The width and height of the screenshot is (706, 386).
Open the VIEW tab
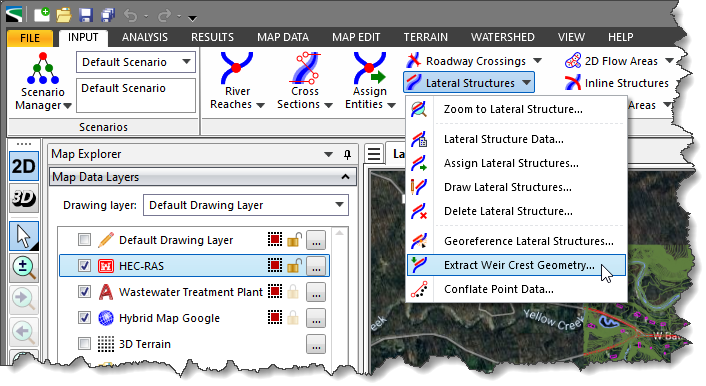coord(571,37)
